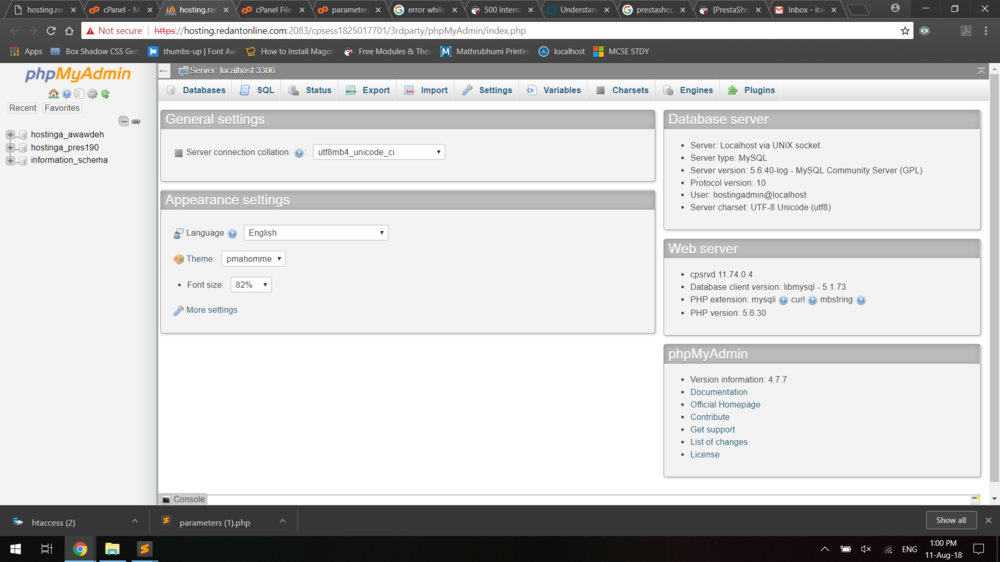
Task: Click help icon beside Server connection collation
Action: point(299,152)
